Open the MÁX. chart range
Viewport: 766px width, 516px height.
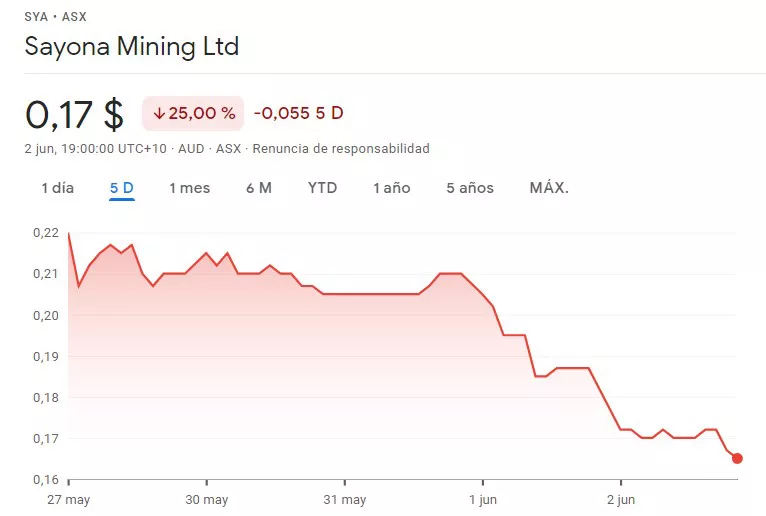549,188
